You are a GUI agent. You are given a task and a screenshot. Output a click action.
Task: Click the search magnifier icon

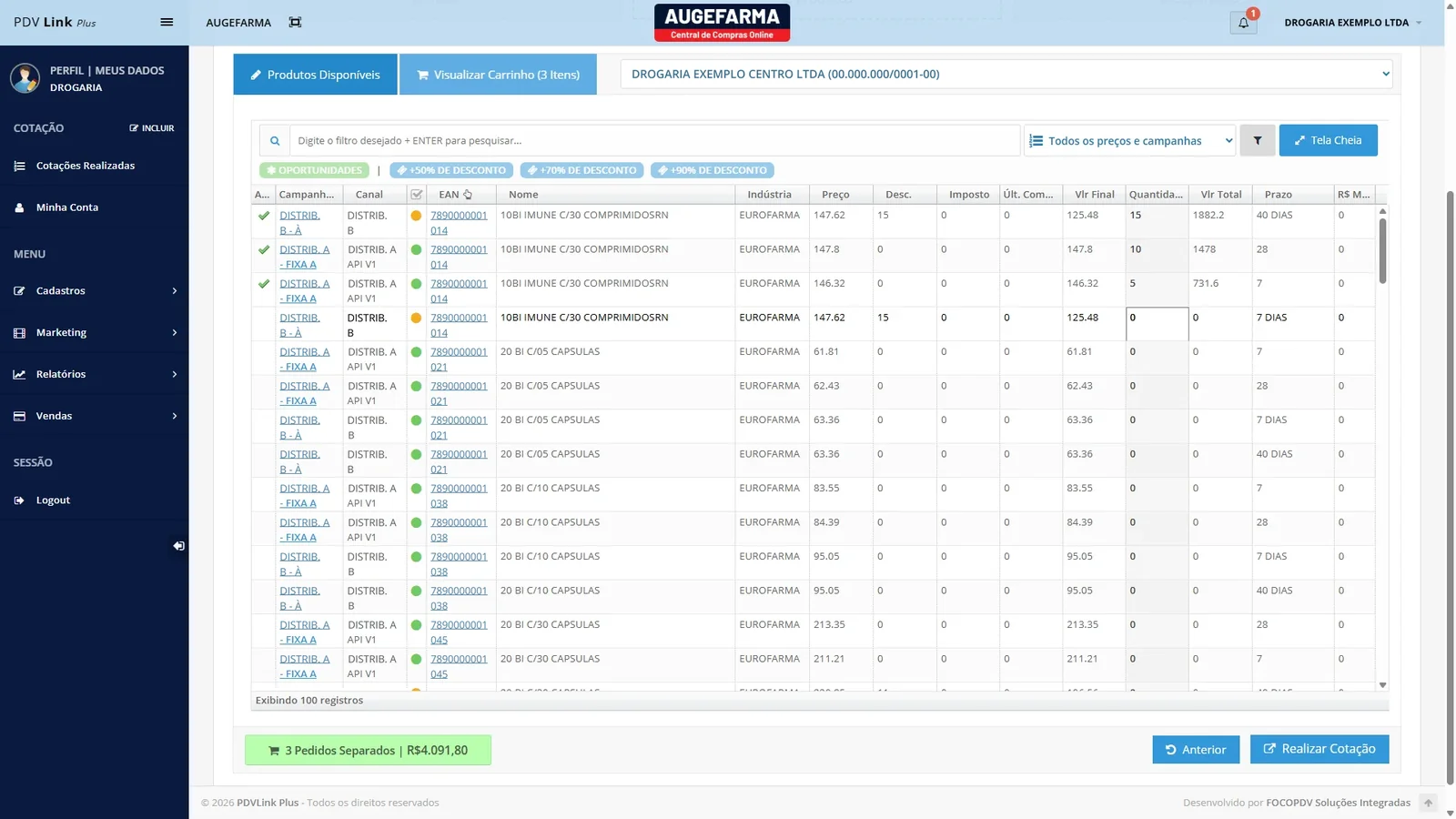point(275,141)
